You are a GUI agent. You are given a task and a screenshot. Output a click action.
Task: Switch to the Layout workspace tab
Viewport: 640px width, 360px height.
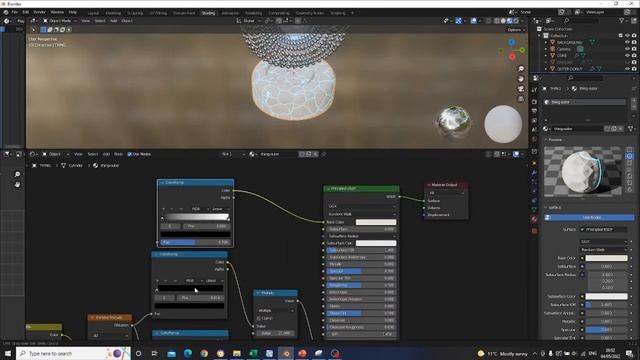point(93,13)
